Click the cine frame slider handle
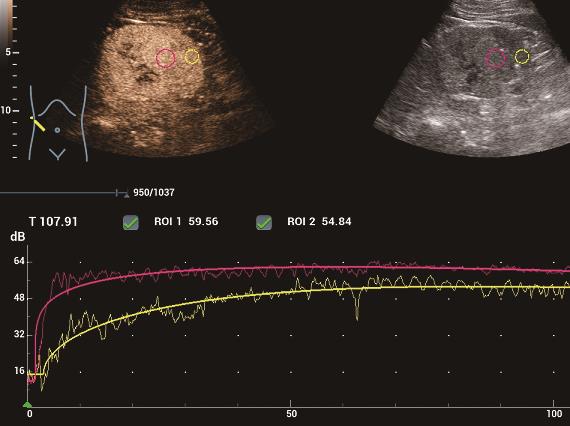The image size is (570, 426). [117, 193]
